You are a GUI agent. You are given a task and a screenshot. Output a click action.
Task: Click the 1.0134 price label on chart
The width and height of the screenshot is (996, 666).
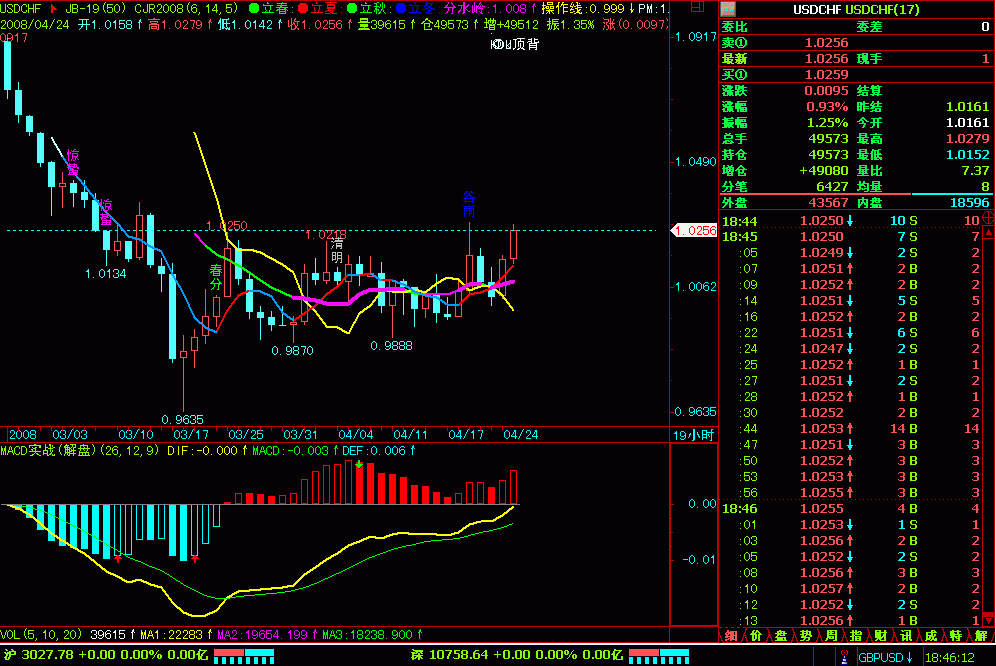click(105, 274)
